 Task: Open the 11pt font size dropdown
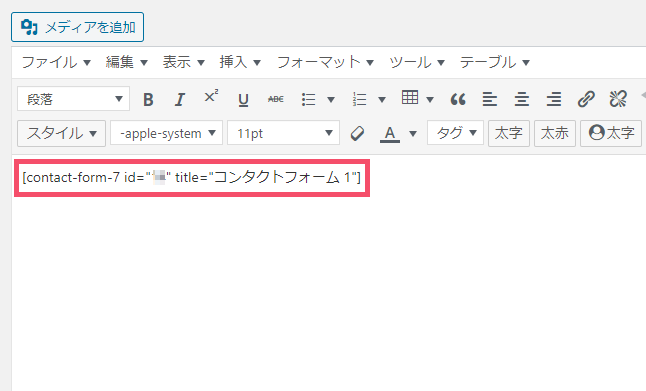tap(283, 133)
